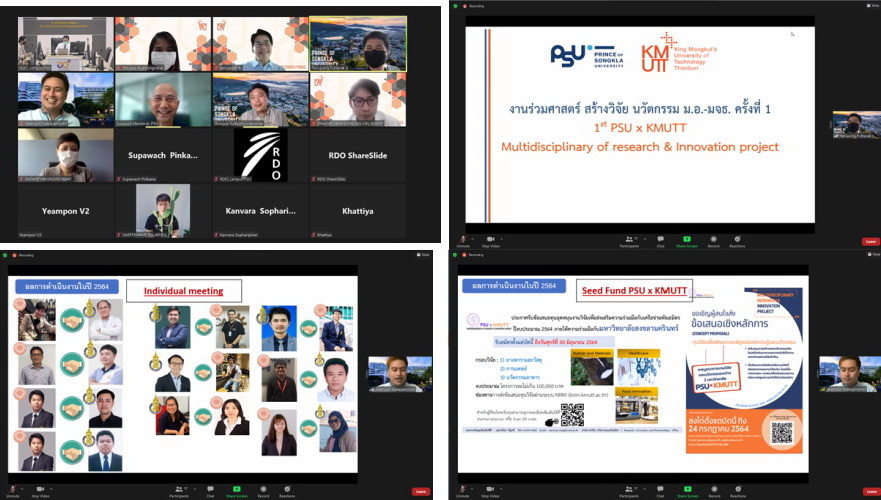Unmute microphone in the Seed Fund window
This screenshot has height=500, width=881.
462,491
